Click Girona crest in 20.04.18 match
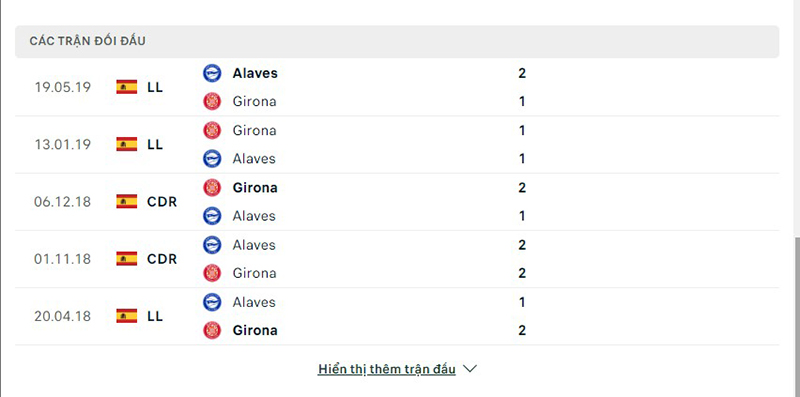 (212, 330)
